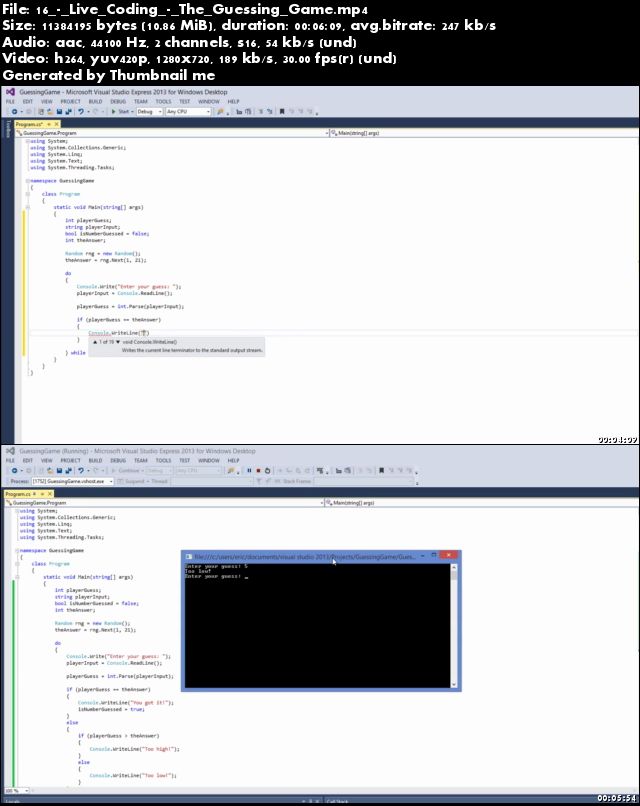Click Undo in the non-running Visual Studio toolbar
Image resolution: width=640 pixels, height=806 pixels.
click(x=81, y=112)
